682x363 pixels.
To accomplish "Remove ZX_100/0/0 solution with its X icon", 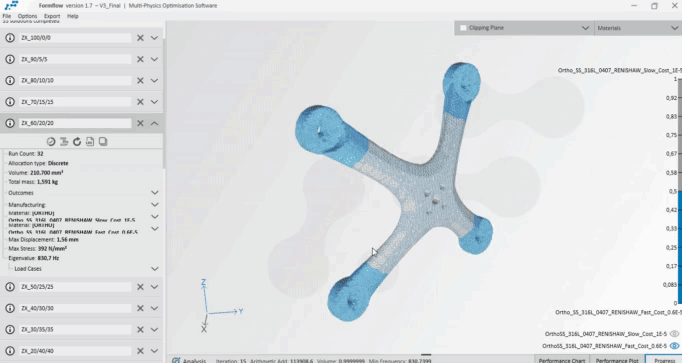I will click(x=140, y=38).
